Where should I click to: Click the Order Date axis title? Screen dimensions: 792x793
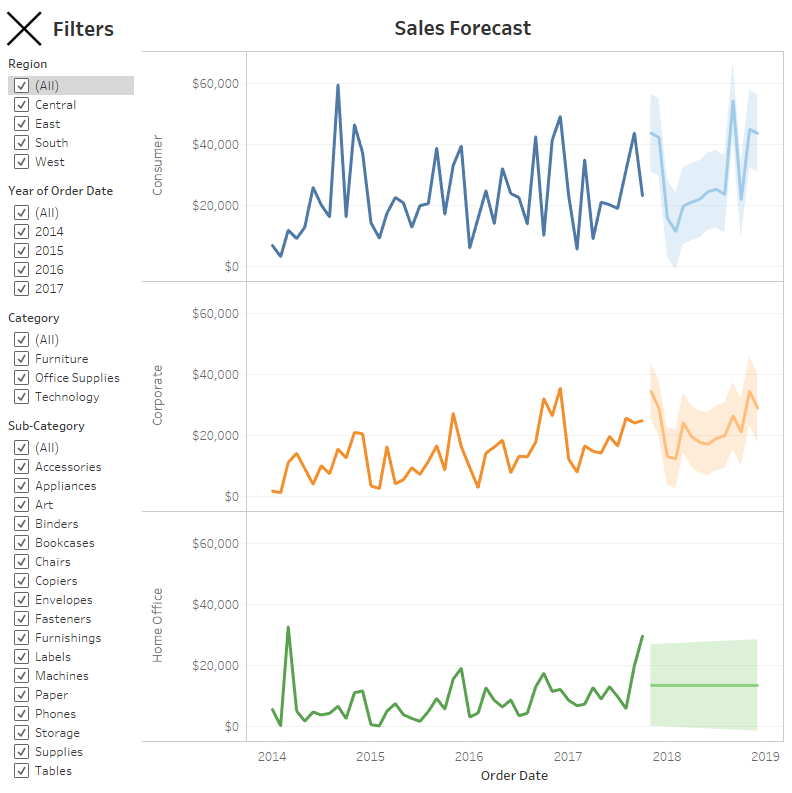[514, 775]
